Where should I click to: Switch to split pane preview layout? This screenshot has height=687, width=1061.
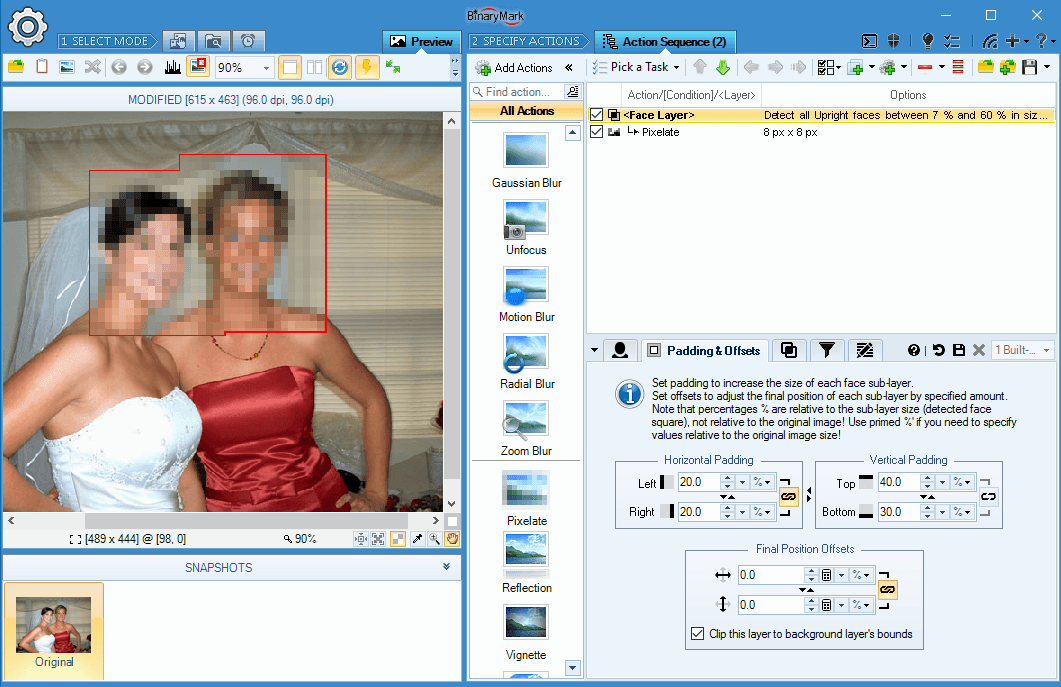[315, 67]
